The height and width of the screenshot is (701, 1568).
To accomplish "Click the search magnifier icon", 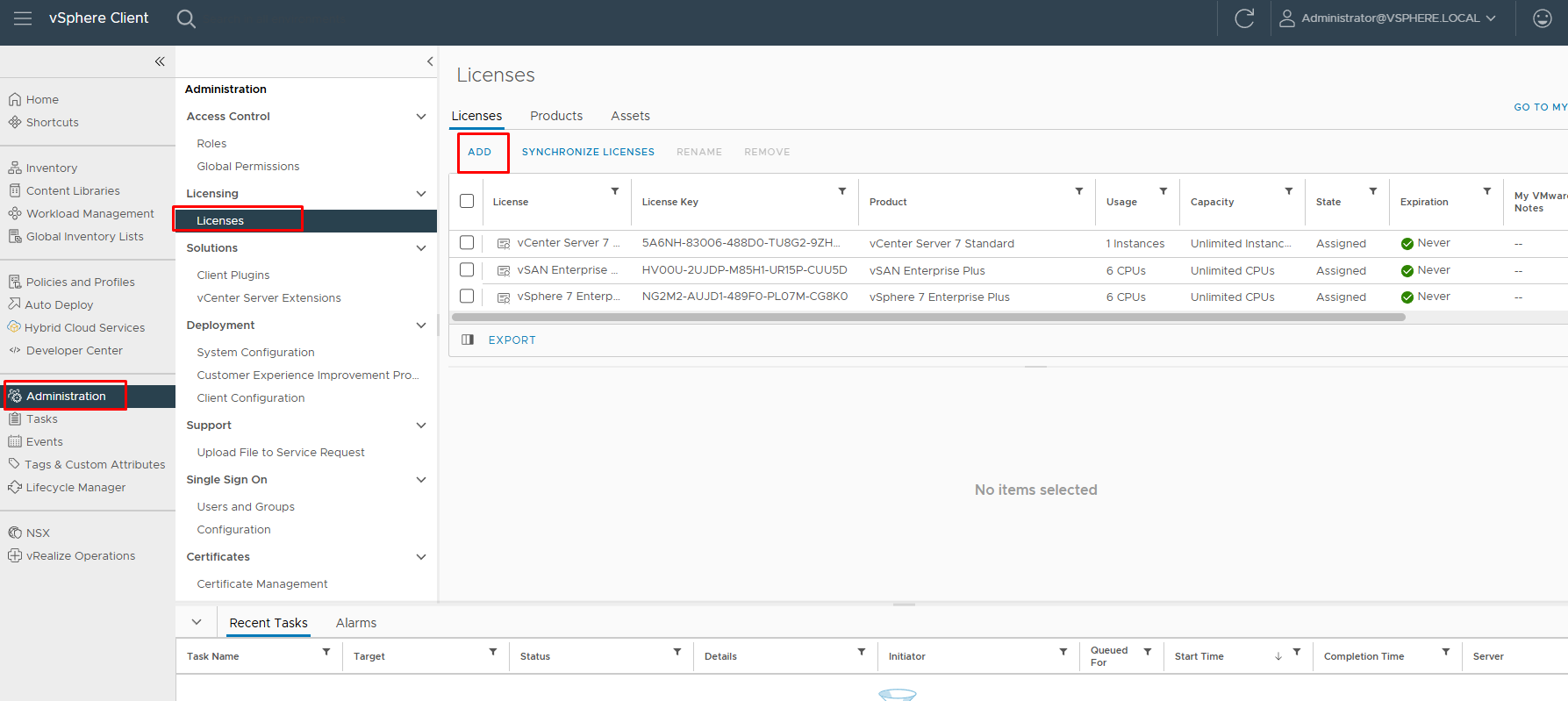I will click(x=186, y=18).
